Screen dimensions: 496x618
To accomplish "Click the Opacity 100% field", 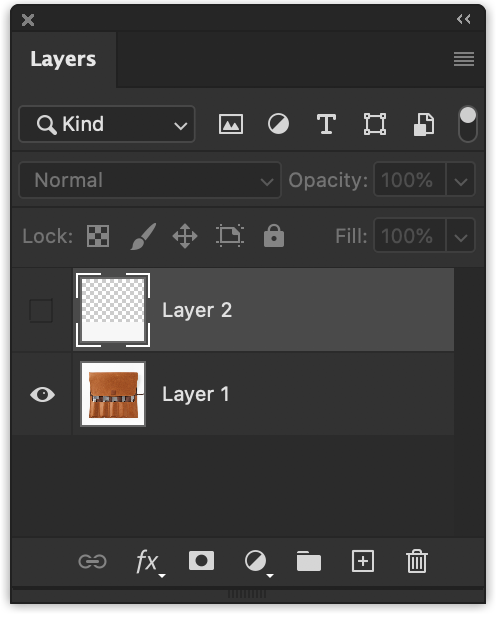I will point(410,180).
